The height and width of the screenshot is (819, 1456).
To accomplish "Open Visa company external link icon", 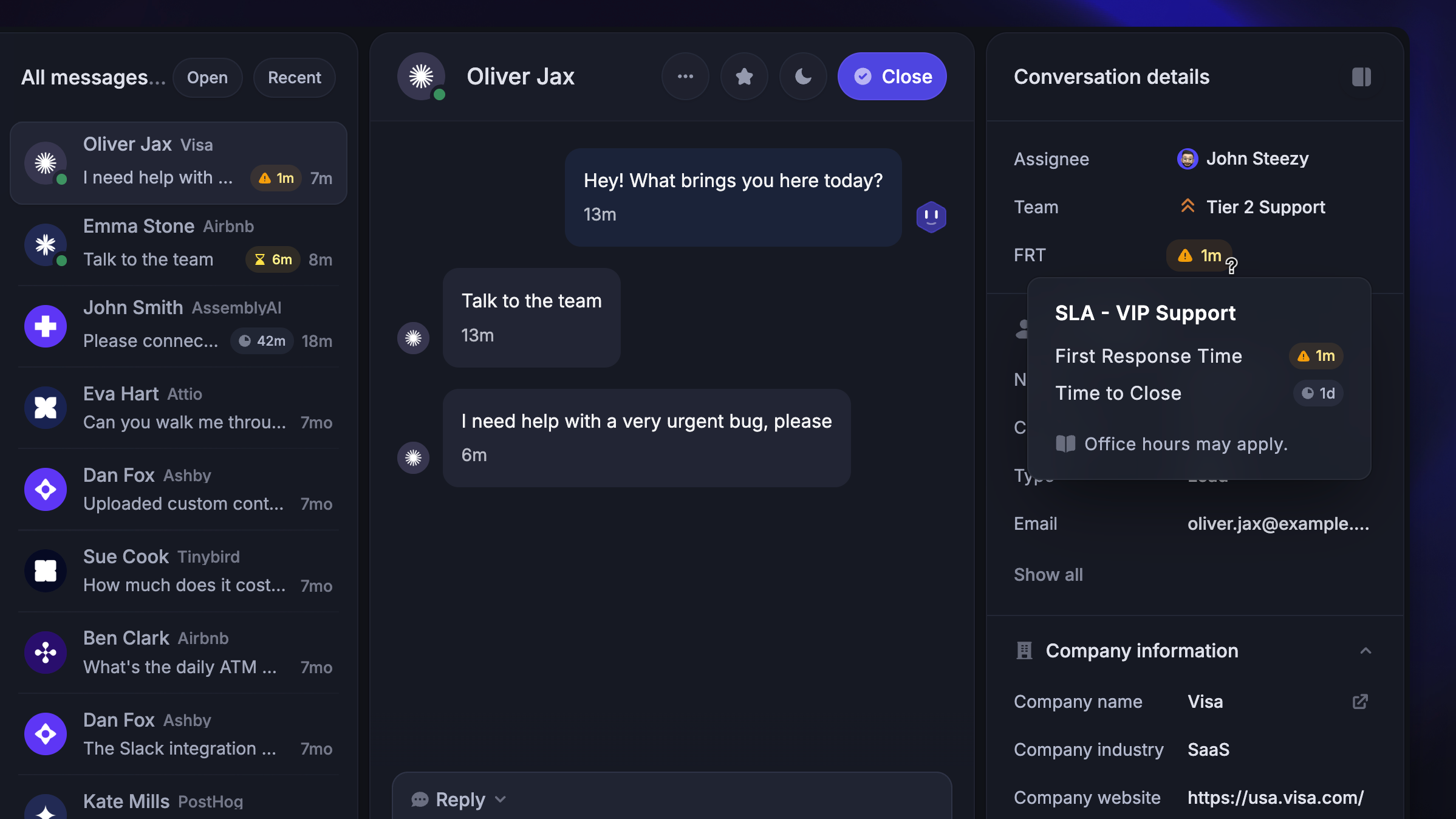I will coord(1360,702).
